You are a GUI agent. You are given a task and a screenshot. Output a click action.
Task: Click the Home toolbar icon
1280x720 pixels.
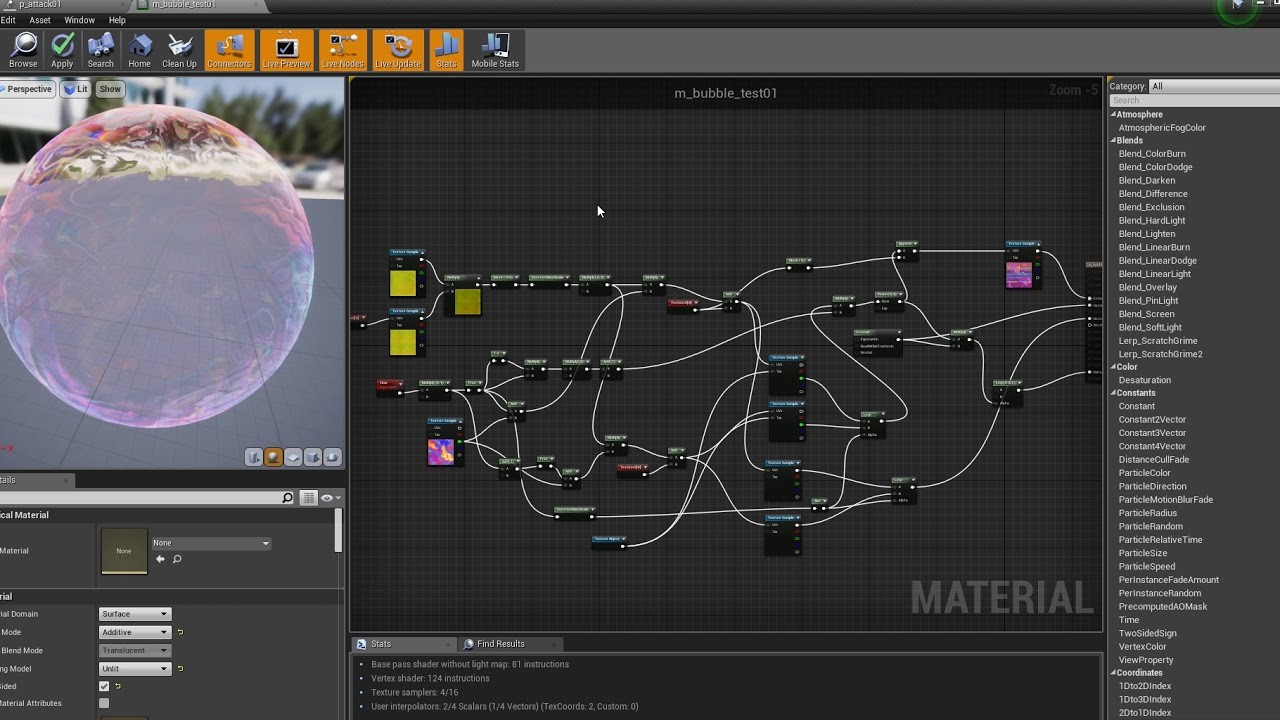tap(139, 47)
